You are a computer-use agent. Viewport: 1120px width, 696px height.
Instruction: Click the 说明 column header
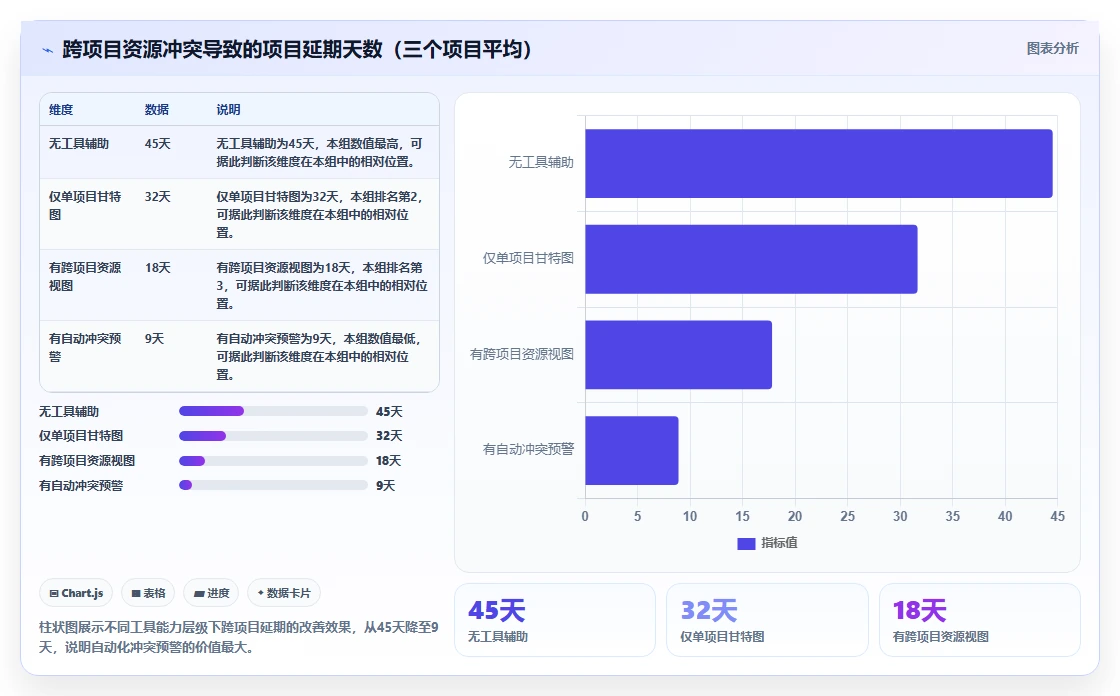point(228,109)
